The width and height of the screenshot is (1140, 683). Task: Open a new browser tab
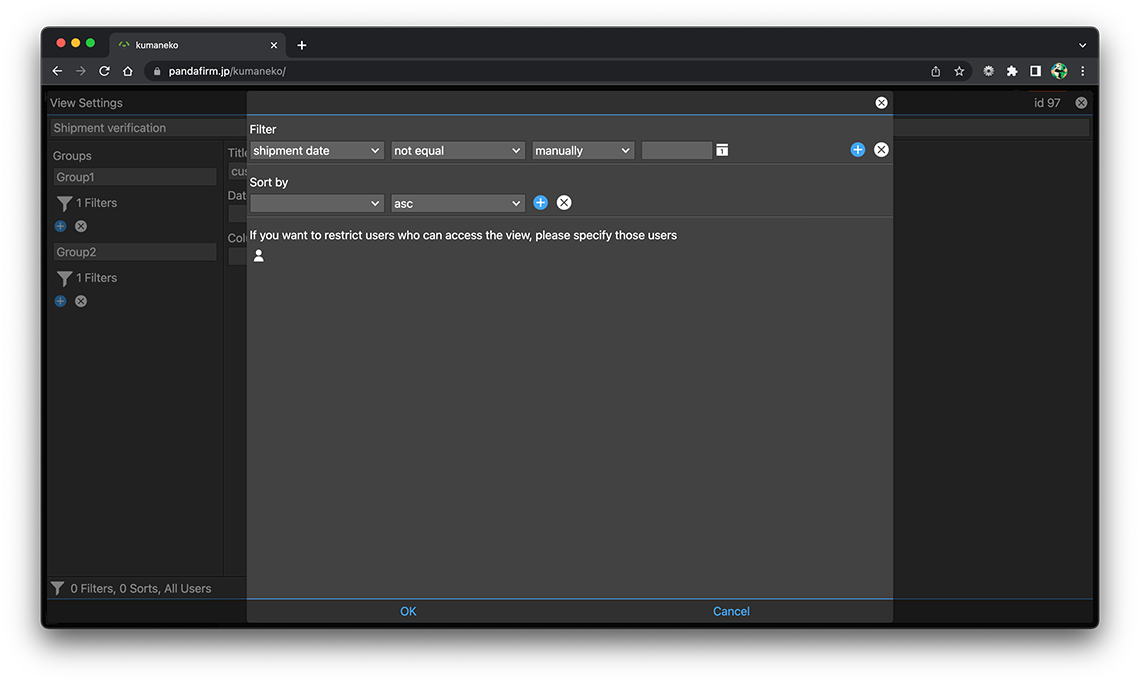point(302,45)
